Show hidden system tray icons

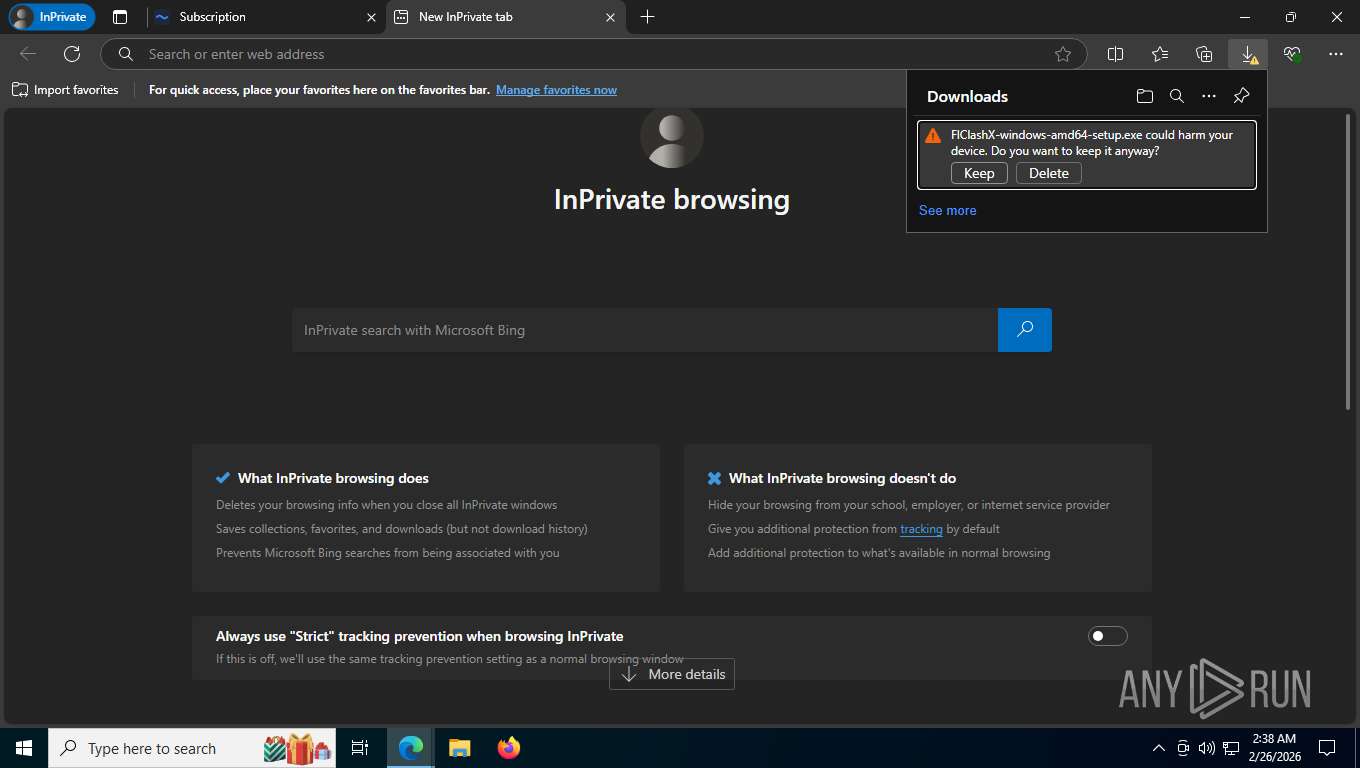[1159, 748]
